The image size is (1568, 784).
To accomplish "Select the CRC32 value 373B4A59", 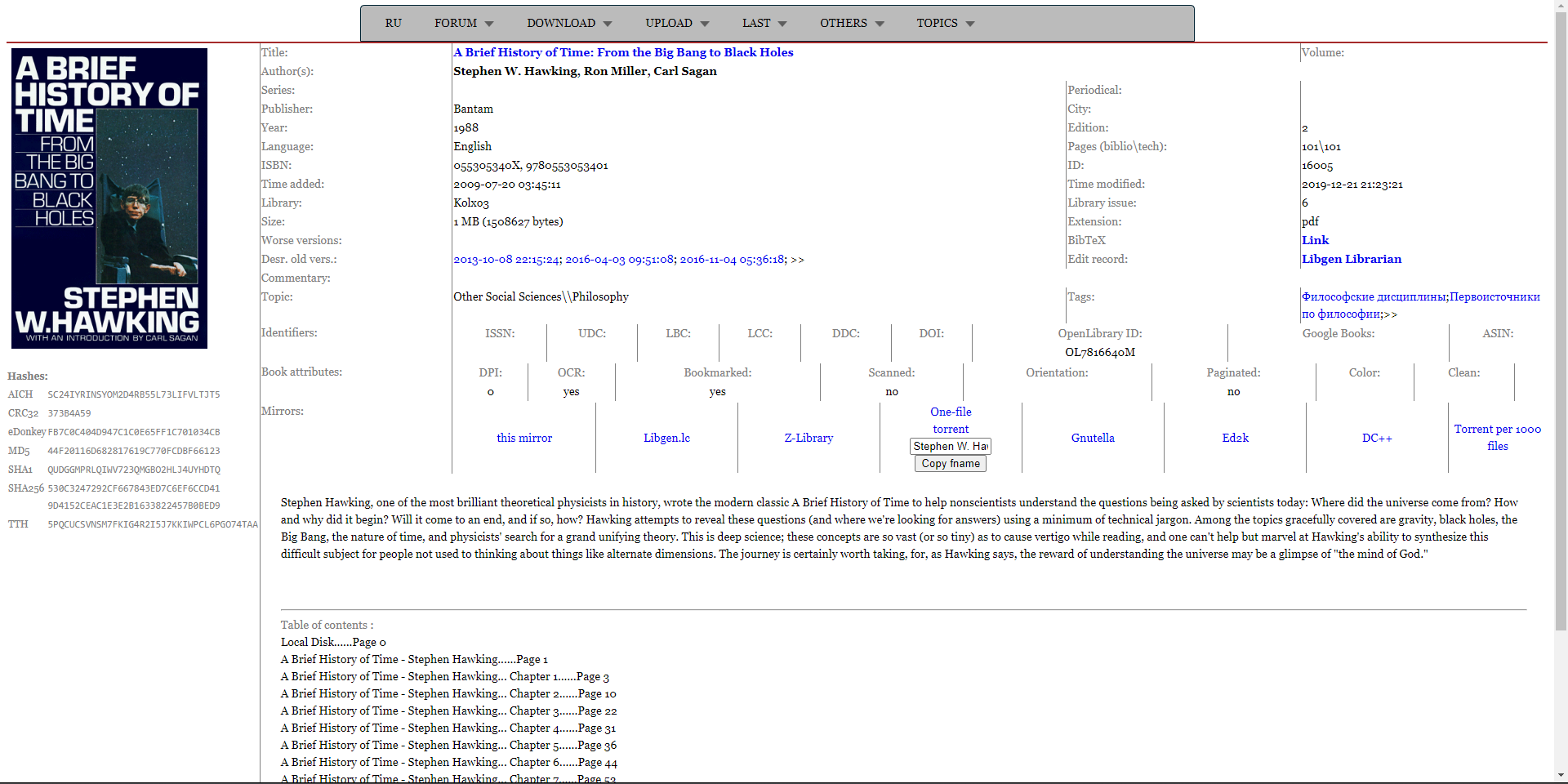I will click(69, 413).
